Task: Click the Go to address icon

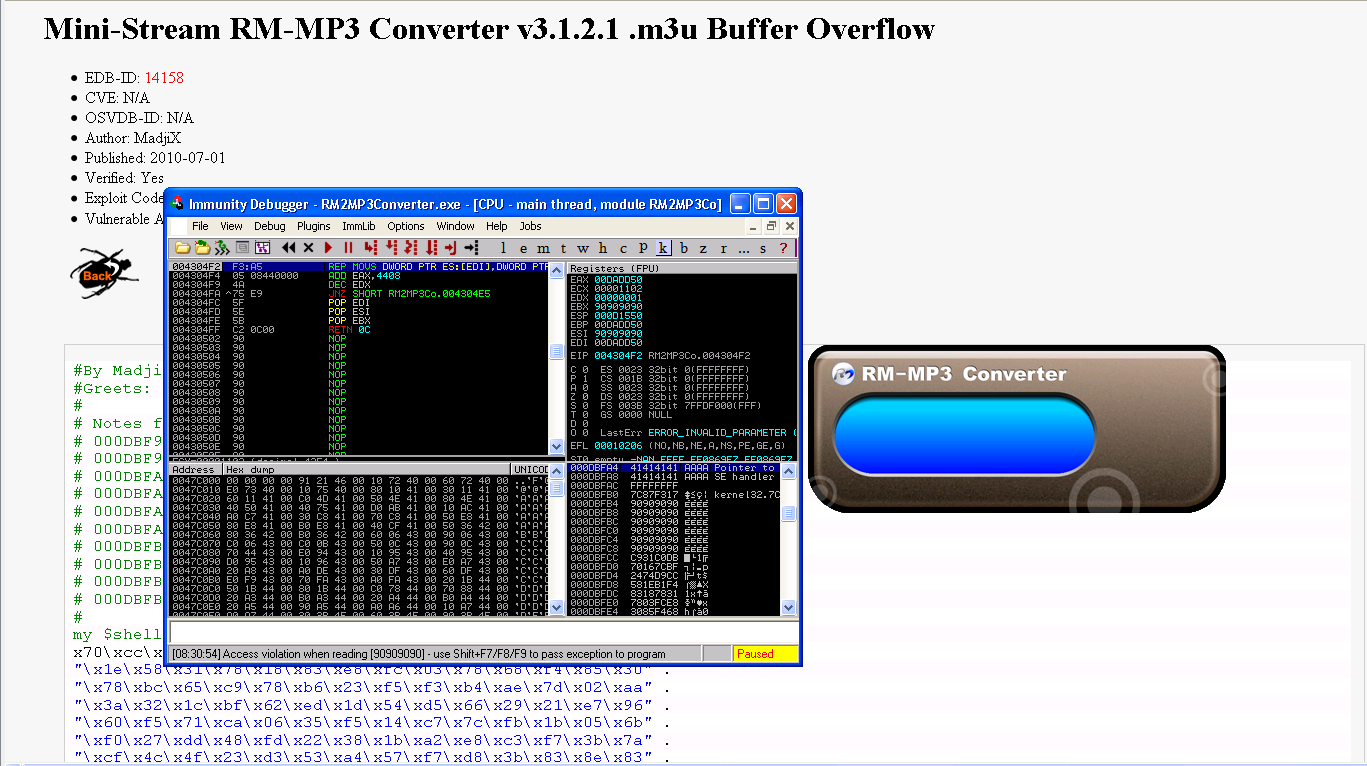Action: [471, 247]
